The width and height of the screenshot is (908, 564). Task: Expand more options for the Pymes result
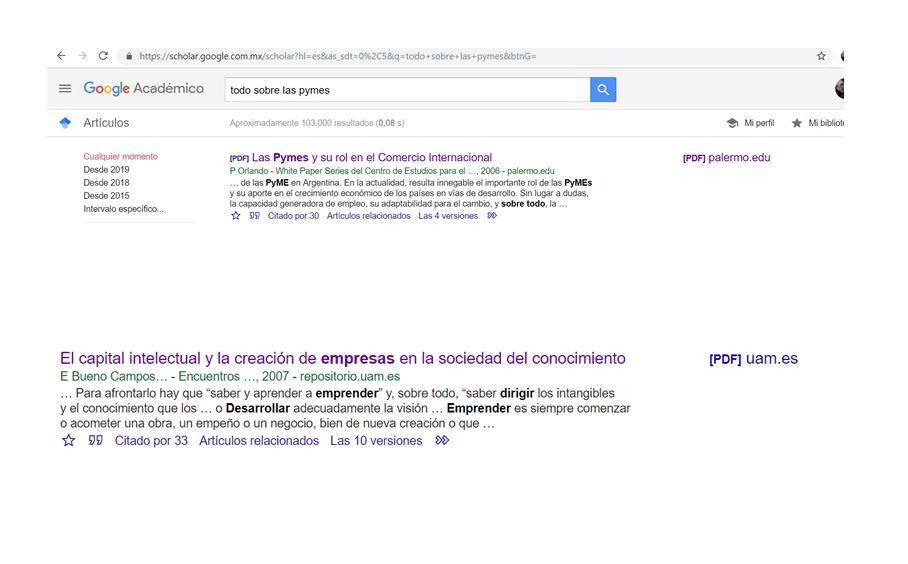[492, 216]
